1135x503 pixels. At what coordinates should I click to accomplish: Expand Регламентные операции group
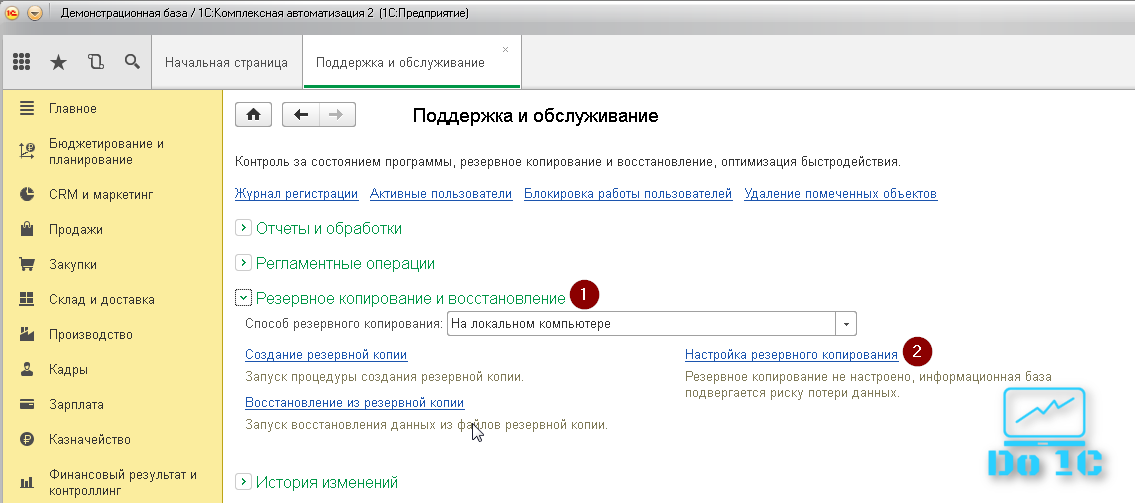click(243, 263)
